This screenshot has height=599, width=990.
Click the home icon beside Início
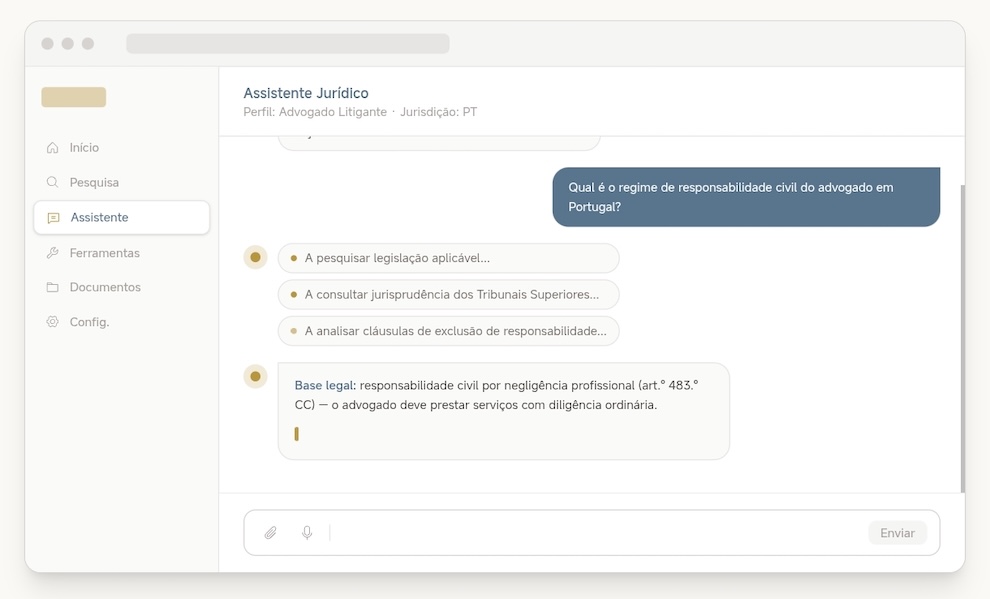pos(53,148)
